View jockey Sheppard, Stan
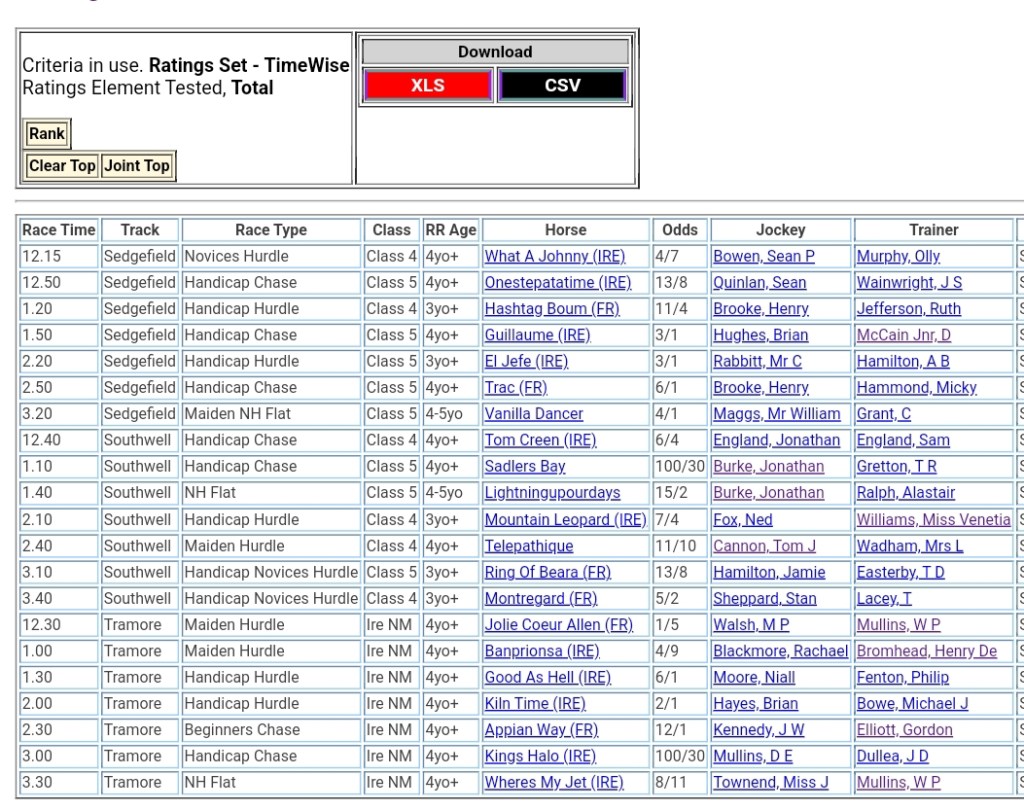The width and height of the screenshot is (1024, 810). point(764,599)
